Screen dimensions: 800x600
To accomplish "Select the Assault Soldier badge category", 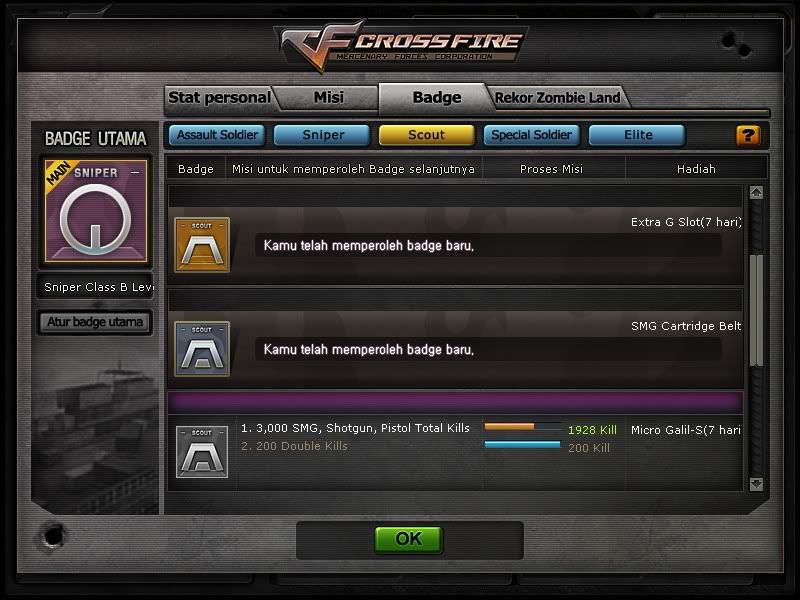I will click(x=217, y=135).
